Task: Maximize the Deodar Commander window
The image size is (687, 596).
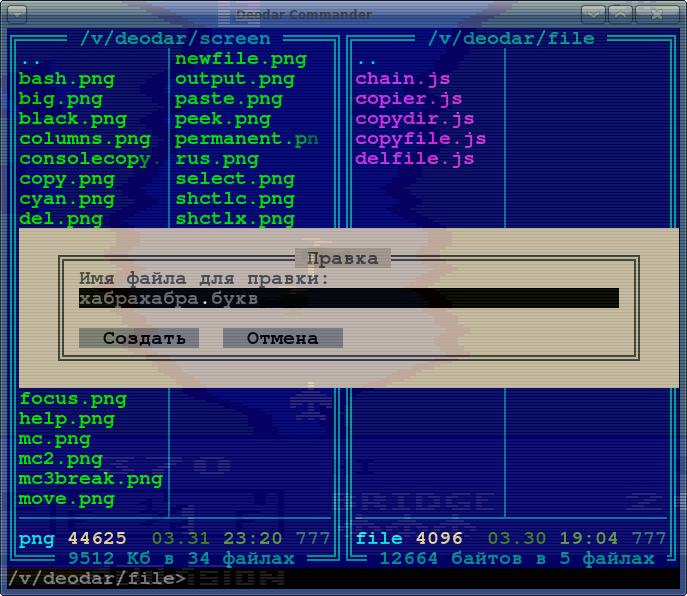Action: click(620, 14)
